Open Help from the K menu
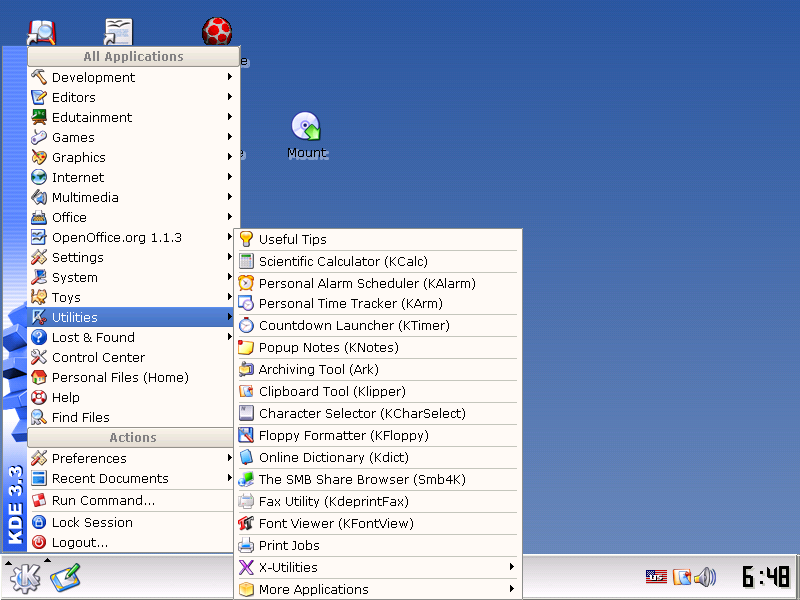 (131, 397)
